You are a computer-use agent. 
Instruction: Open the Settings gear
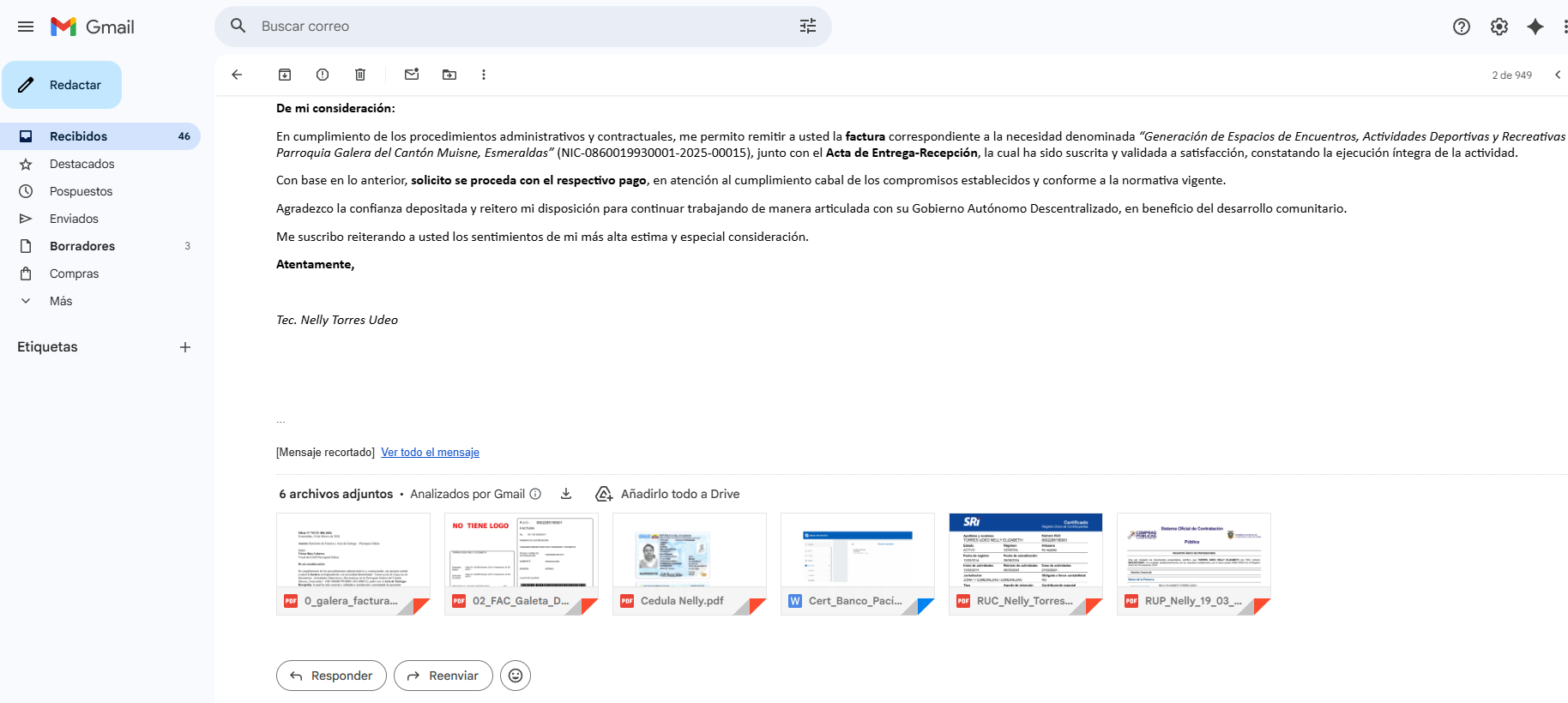[1499, 27]
